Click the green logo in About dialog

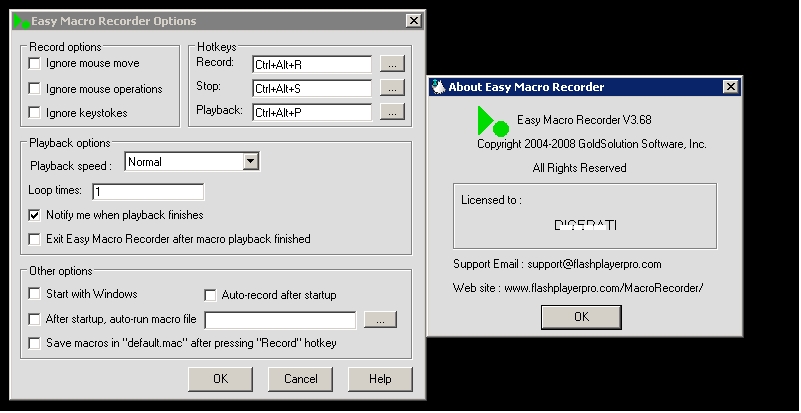tap(493, 121)
